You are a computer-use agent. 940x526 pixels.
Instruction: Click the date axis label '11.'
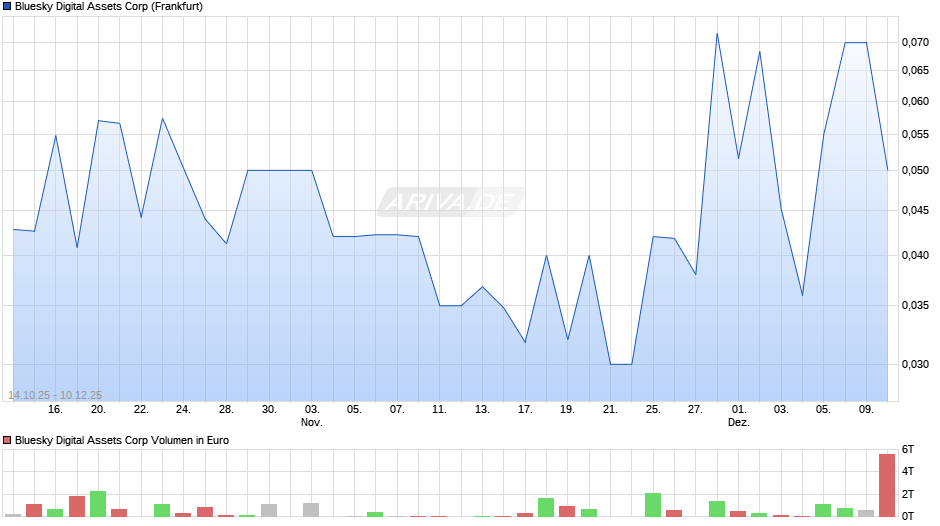[x=439, y=409]
